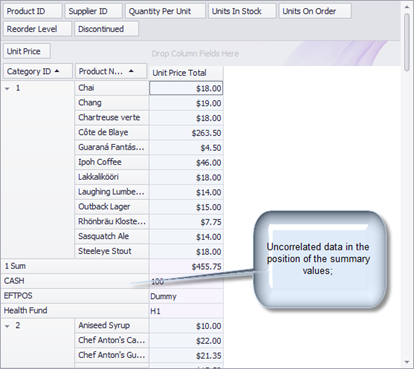This screenshot has width=414, height=369.
Task: Select the Guaraná Fantástica row
Action: coord(112,147)
